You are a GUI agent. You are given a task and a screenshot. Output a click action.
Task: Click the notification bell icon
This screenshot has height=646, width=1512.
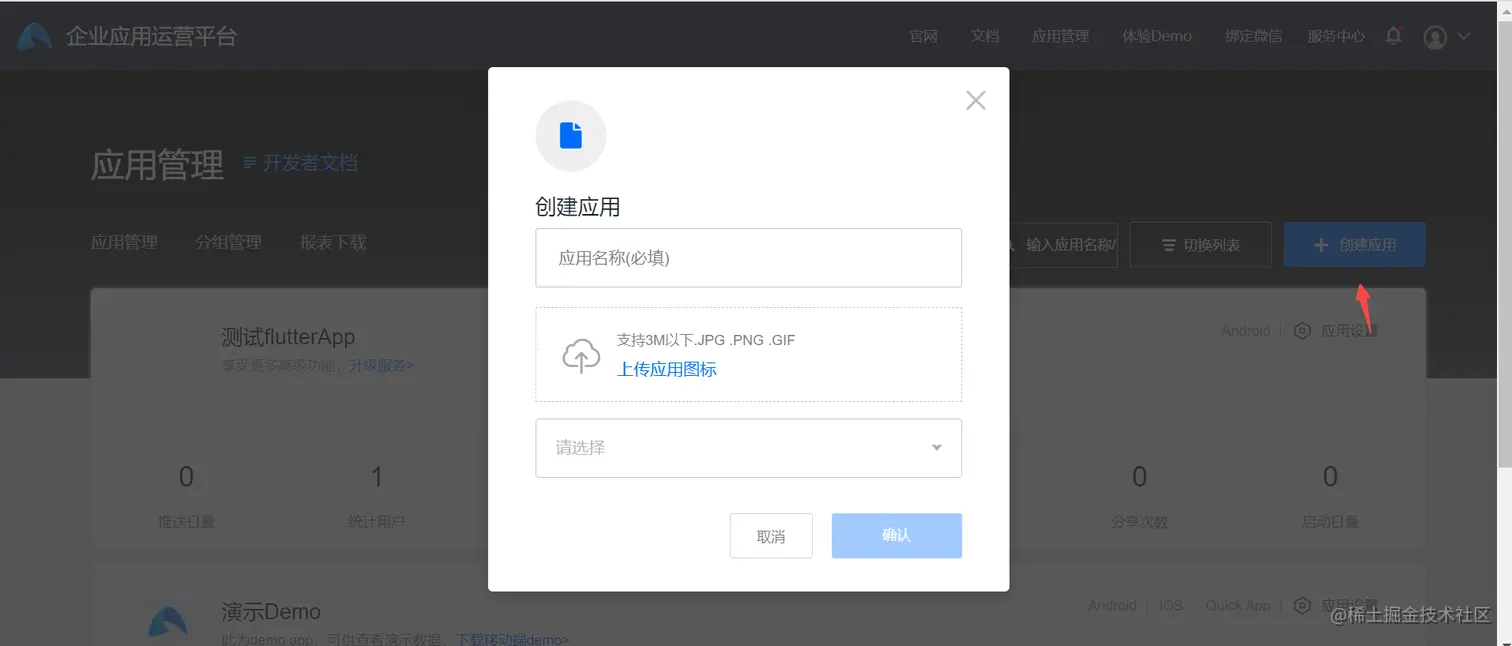(1393, 36)
